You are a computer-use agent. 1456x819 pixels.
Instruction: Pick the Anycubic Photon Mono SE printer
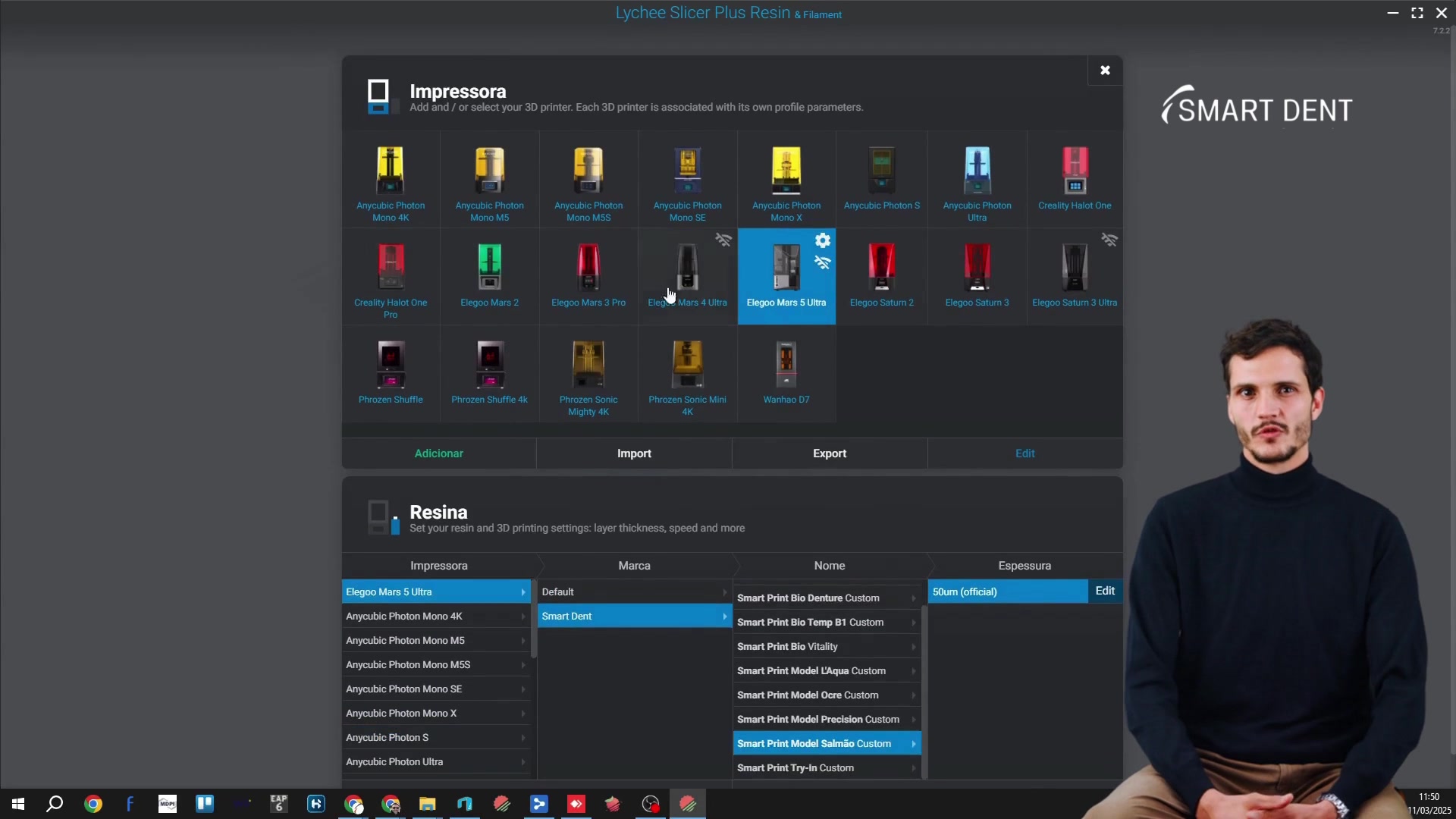688,180
